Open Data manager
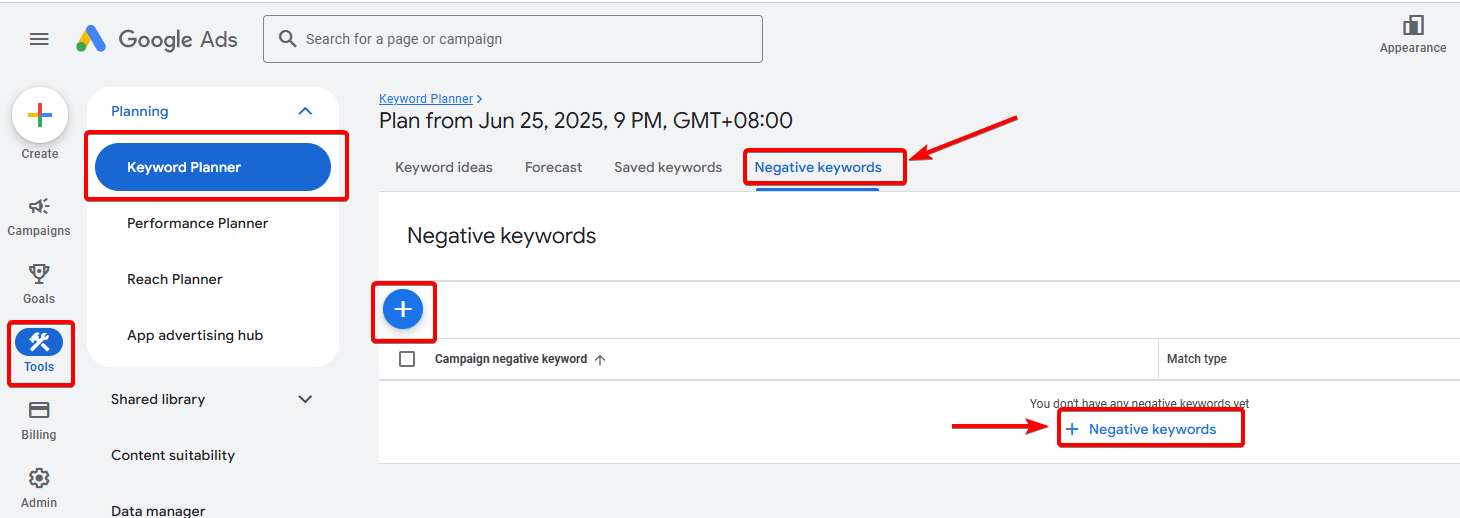The width and height of the screenshot is (1460, 518). 158,510
